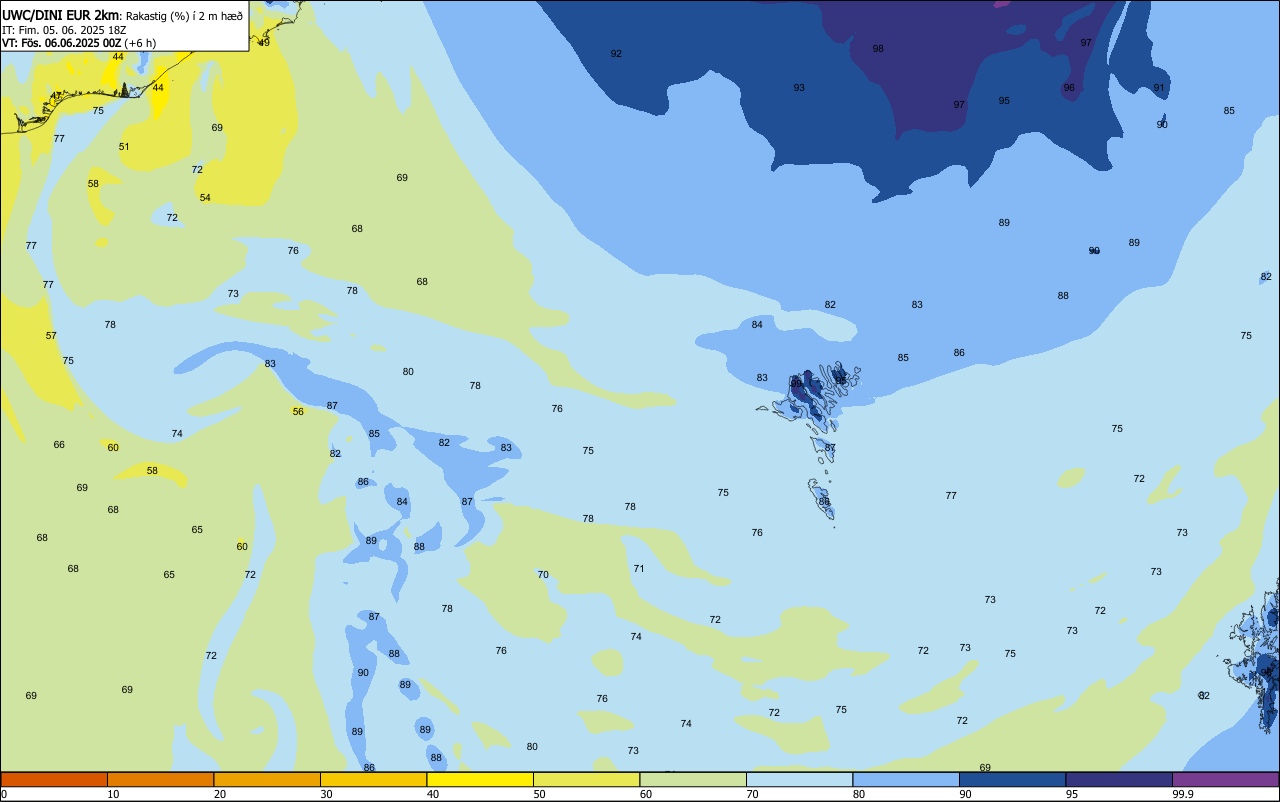This screenshot has height=802, width=1280.
Task: Pick the purple legend swatch above 99.9
Action: 1225,779
